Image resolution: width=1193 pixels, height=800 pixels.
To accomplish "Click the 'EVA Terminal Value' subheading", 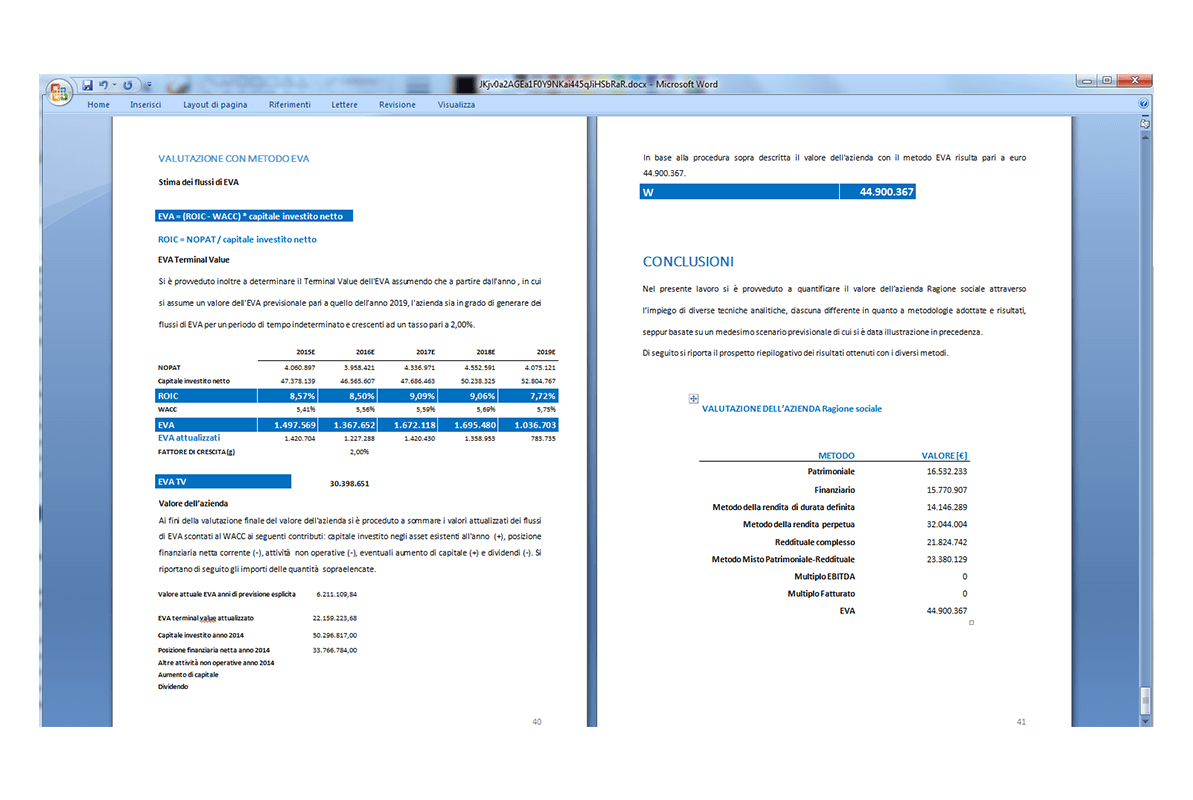I will point(193,260).
